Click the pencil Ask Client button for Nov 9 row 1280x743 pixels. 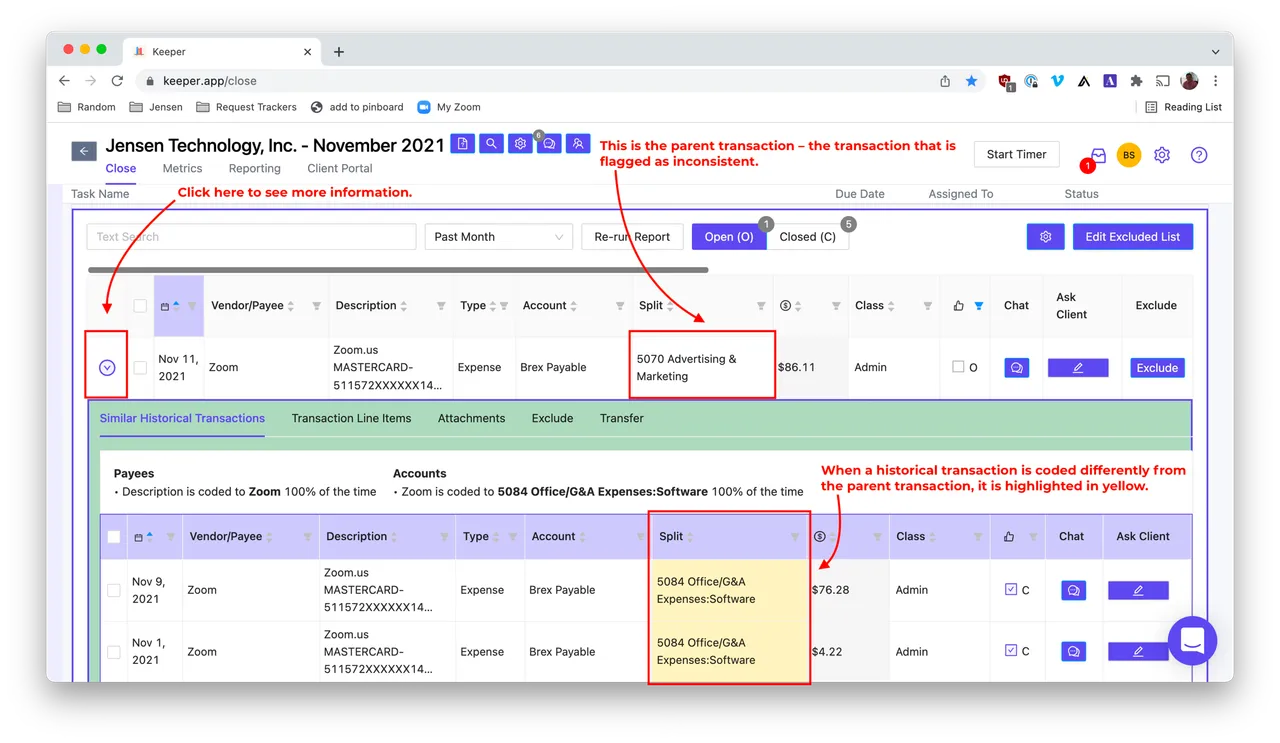(x=1138, y=591)
